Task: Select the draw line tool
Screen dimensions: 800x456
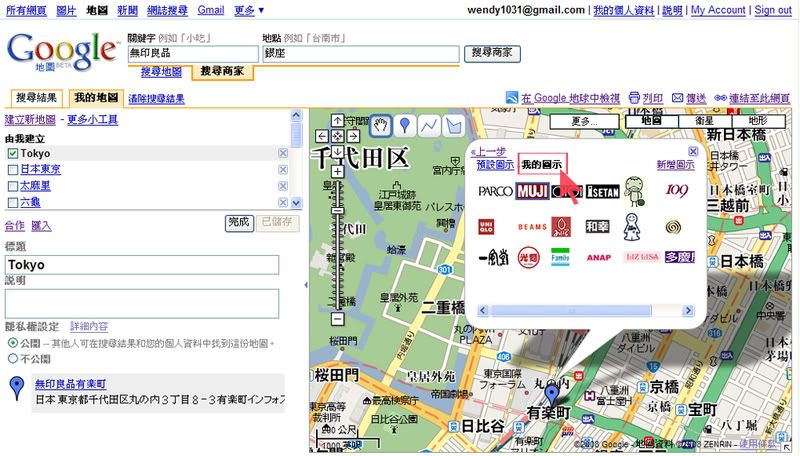Action: coord(429,125)
